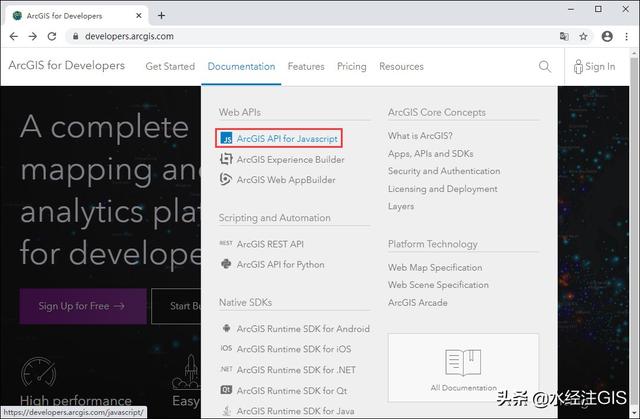
Task: Click the ArcGIS Core Concepts heading
Action: coord(437,112)
